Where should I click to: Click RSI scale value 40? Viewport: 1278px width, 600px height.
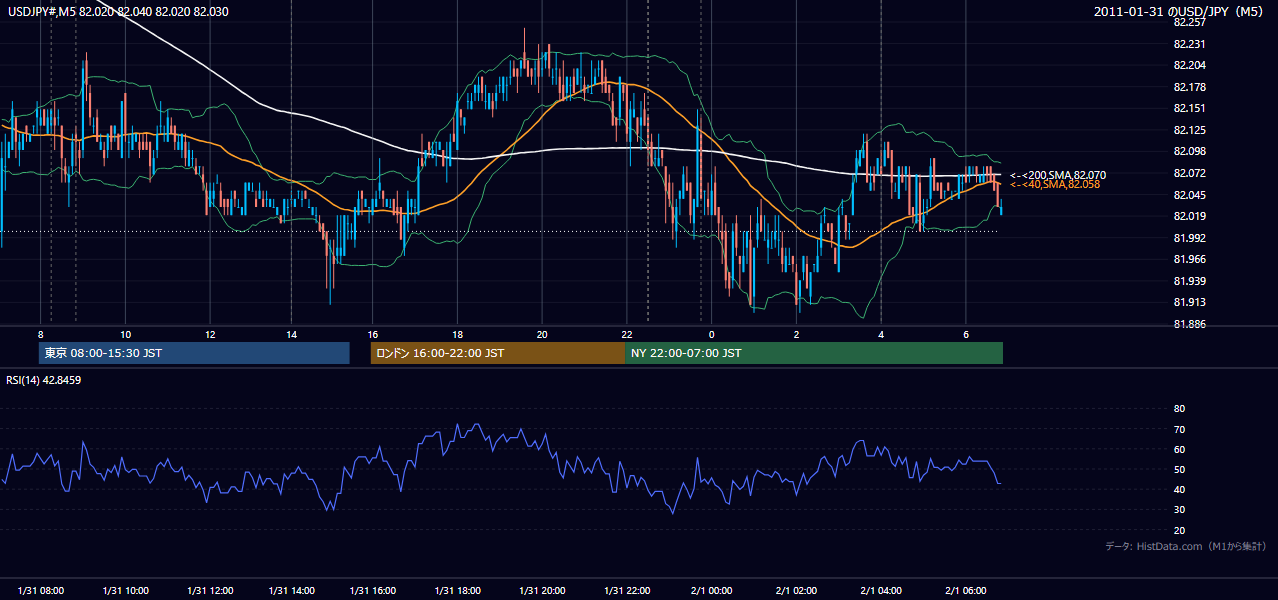[1179, 490]
